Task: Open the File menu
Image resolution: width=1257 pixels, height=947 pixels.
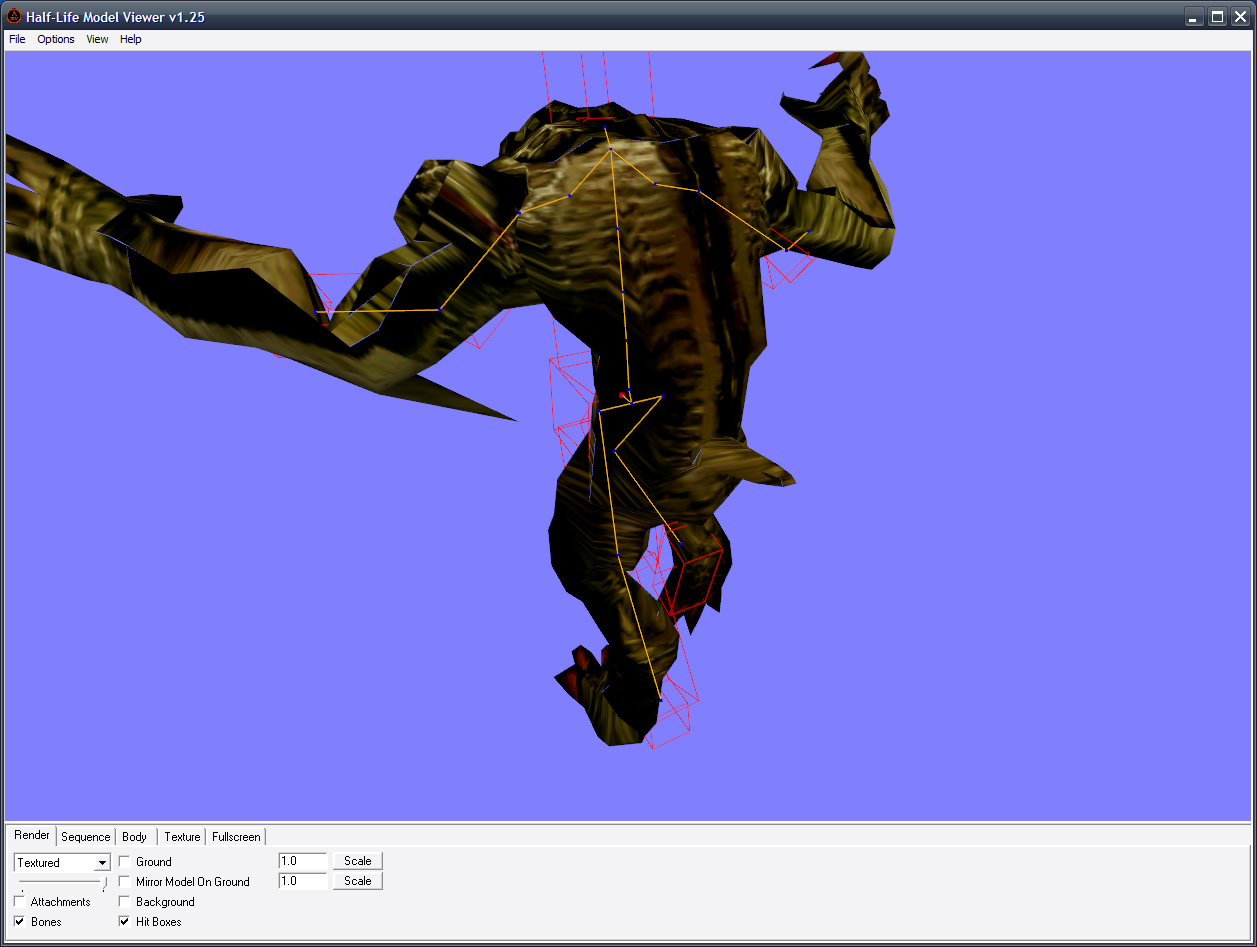Action: pos(17,39)
